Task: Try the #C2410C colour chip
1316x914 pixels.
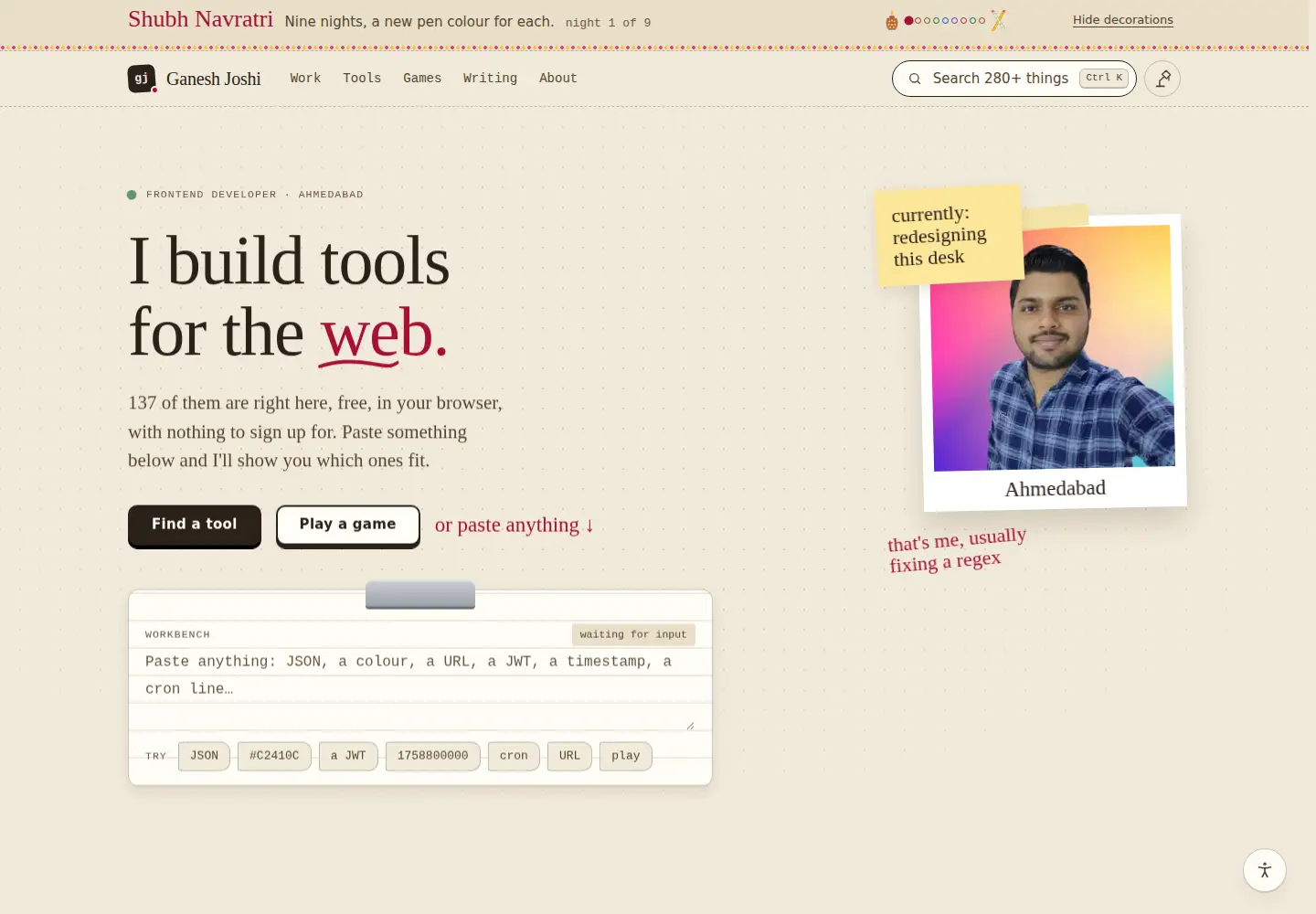Action: click(274, 756)
